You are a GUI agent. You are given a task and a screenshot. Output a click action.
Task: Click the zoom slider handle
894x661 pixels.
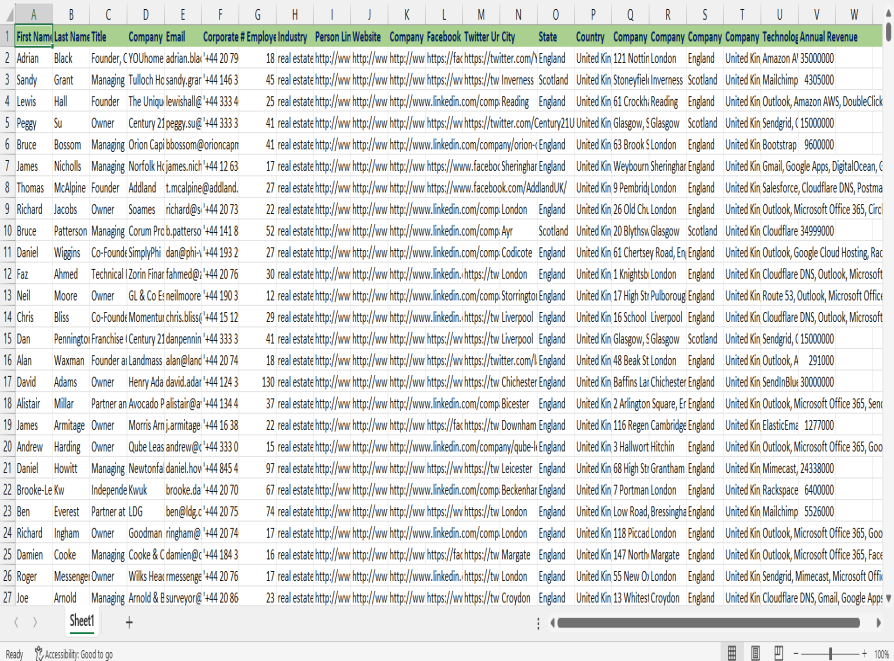[x=830, y=652]
